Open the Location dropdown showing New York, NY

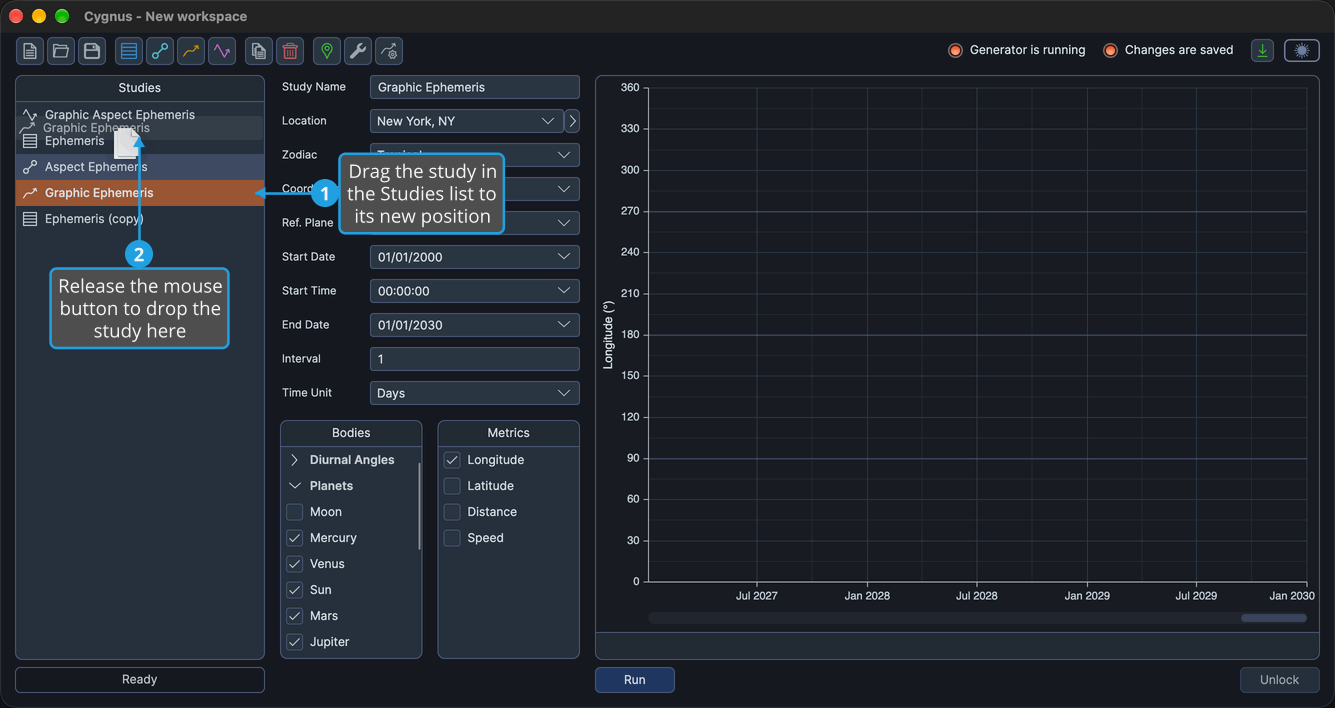[466, 121]
